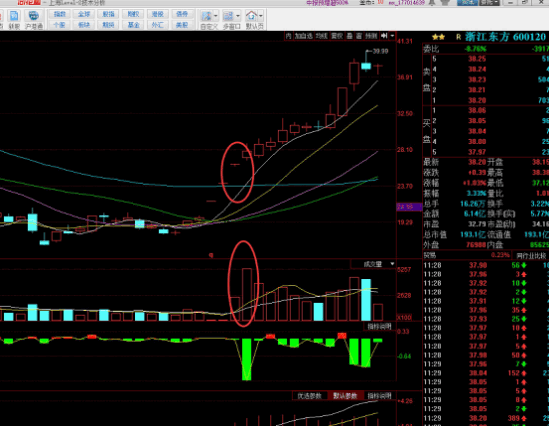Switch to the 优选参数 tab
The height and width of the screenshot is (426, 549).
coord(310,396)
